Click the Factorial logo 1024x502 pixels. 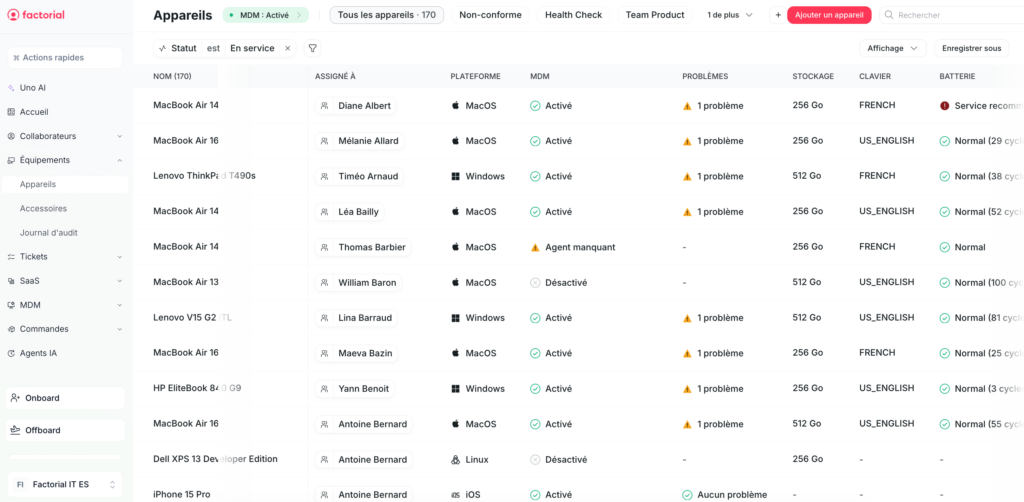point(36,14)
